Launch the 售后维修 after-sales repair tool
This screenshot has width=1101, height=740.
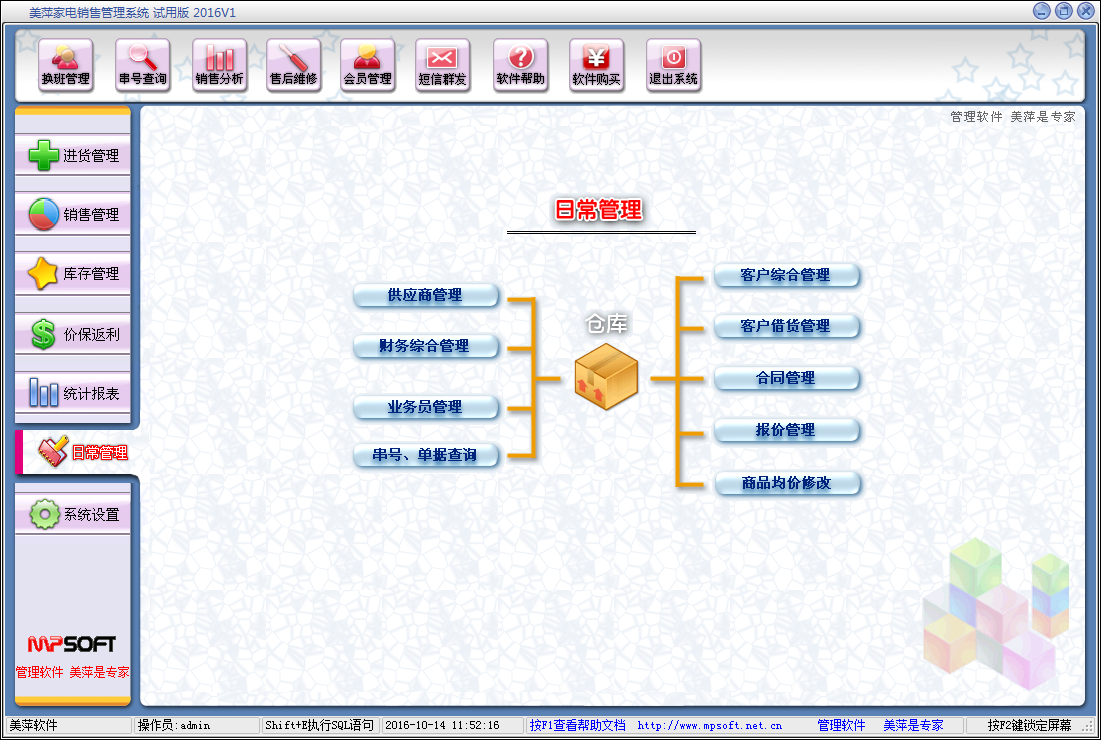[x=293, y=65]
